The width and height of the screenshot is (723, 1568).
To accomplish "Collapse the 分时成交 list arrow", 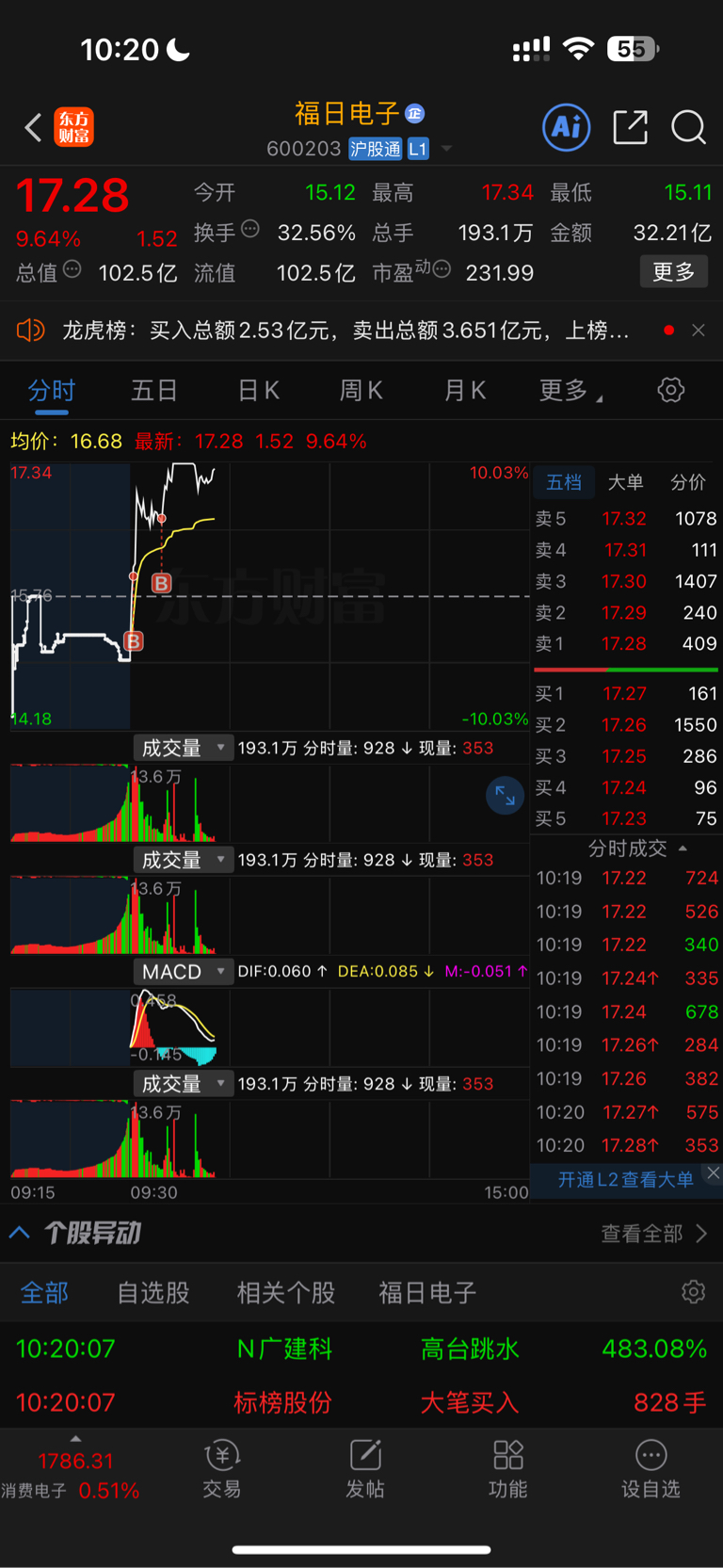I will pyautogui.click(x=683, y=849).
